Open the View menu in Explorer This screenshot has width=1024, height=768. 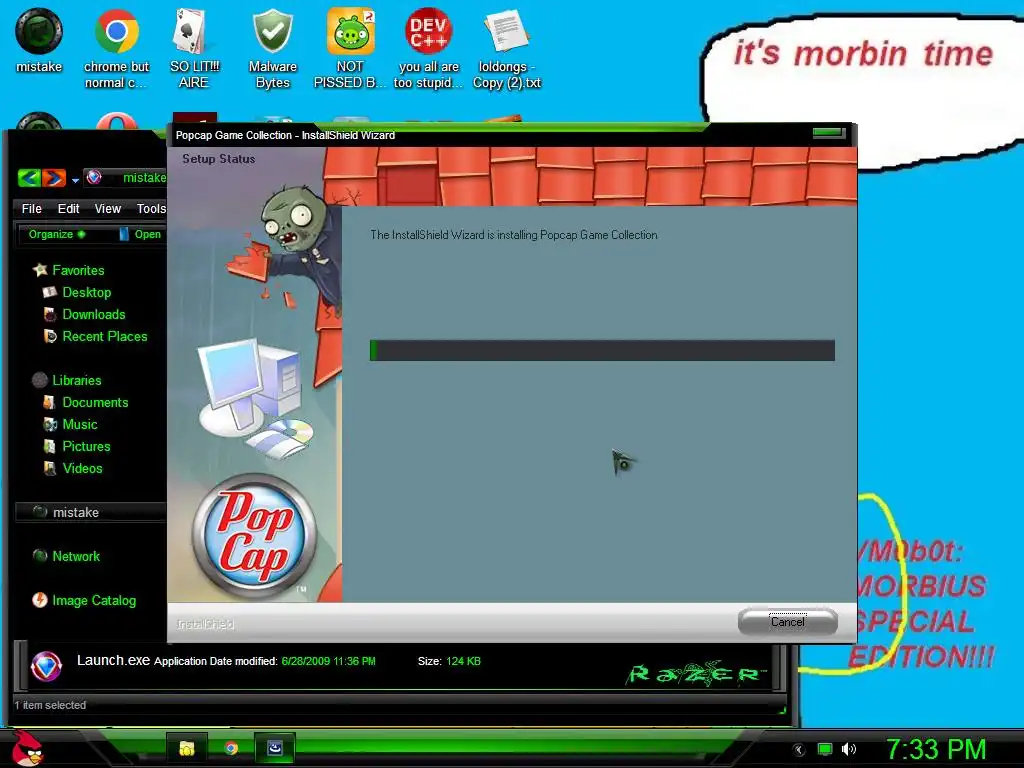click(x=107, y=208)
